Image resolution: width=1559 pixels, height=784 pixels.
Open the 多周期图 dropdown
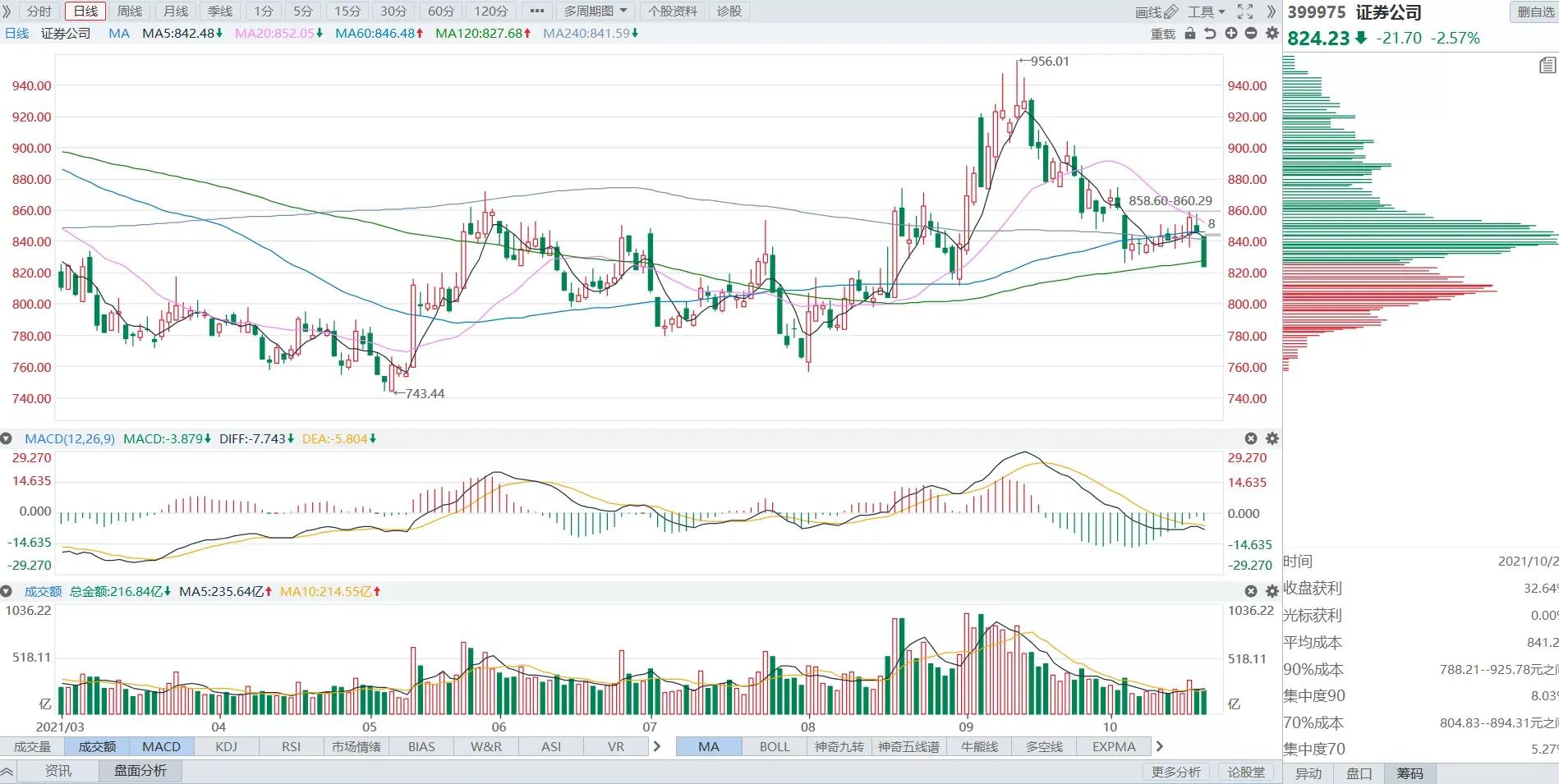point(596,11)
